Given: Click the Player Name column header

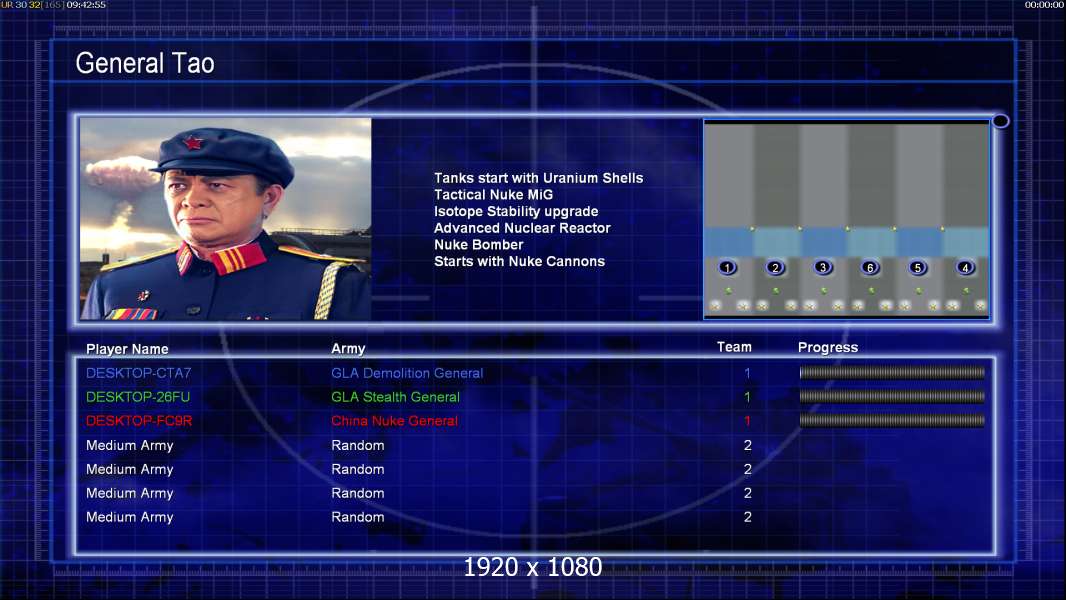Looking at the screenshot, I should (127, 349).
